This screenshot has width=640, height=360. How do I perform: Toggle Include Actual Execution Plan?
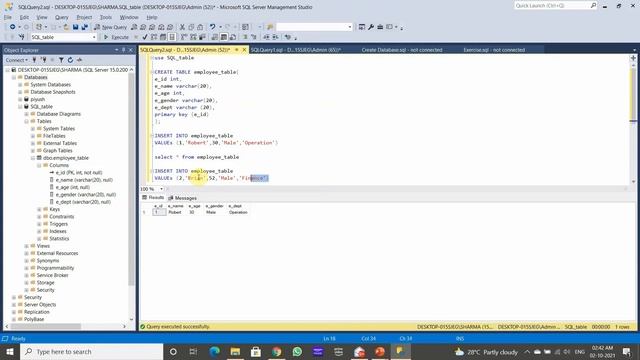[184, 37]
